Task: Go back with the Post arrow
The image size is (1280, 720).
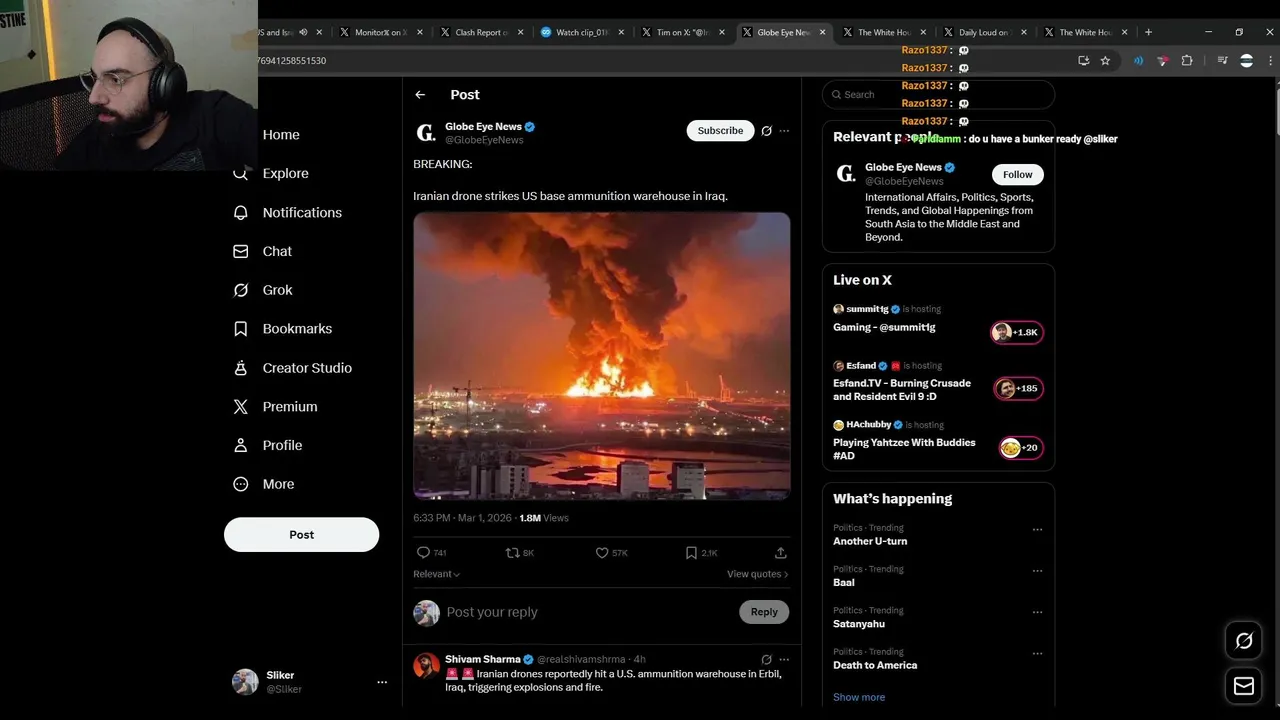Action: (x=420, y=95)
